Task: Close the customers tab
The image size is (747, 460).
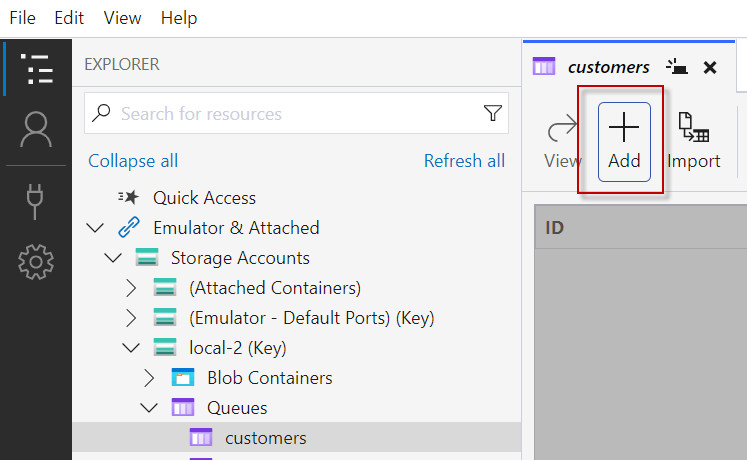Action: (x=710, y=67)
